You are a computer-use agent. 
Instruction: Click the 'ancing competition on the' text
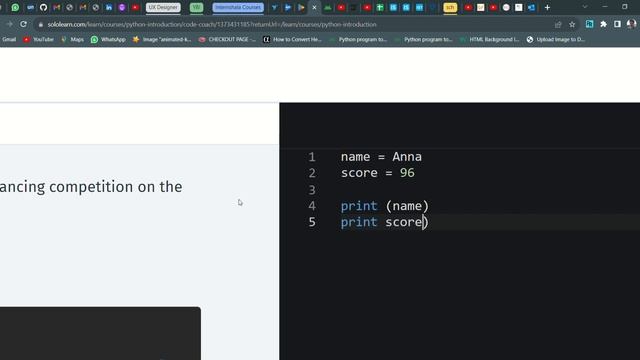pyautogui.click(x=91, y=187)
